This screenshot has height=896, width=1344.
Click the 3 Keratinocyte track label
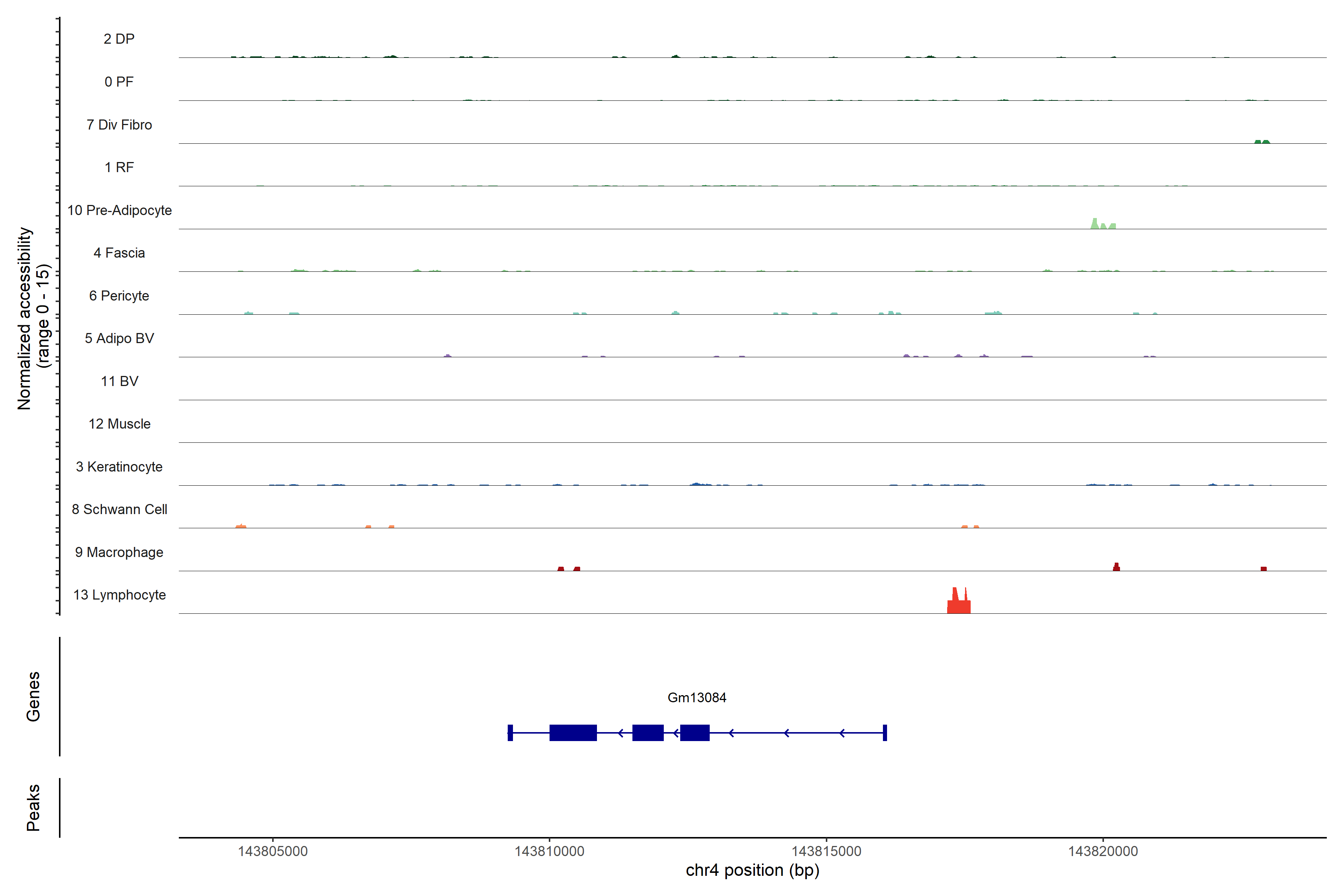point(119,467)
